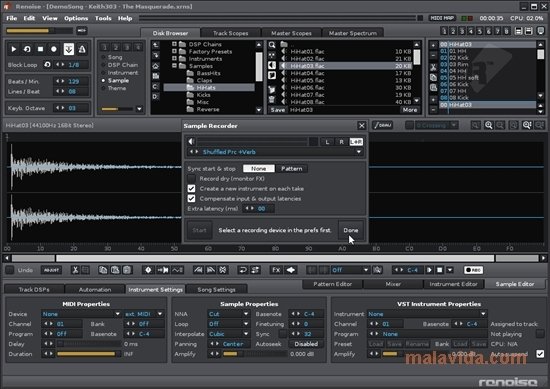Open the Tools menu
The image size is (550, 389).
[103, 18]
